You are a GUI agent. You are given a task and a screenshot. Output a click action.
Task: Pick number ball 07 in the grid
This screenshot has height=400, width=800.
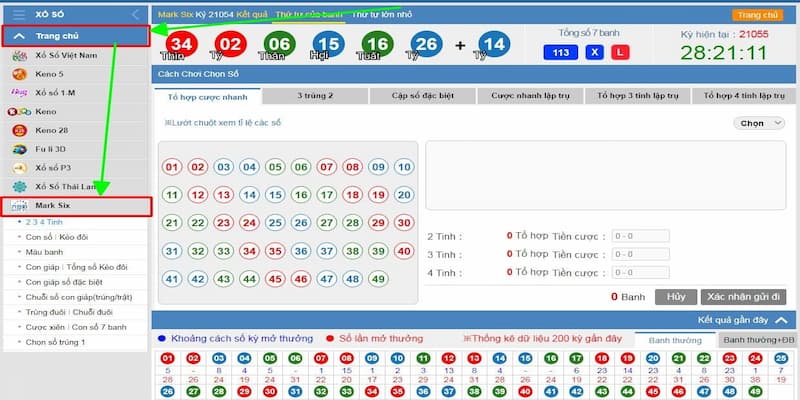(x=326, y=167)
